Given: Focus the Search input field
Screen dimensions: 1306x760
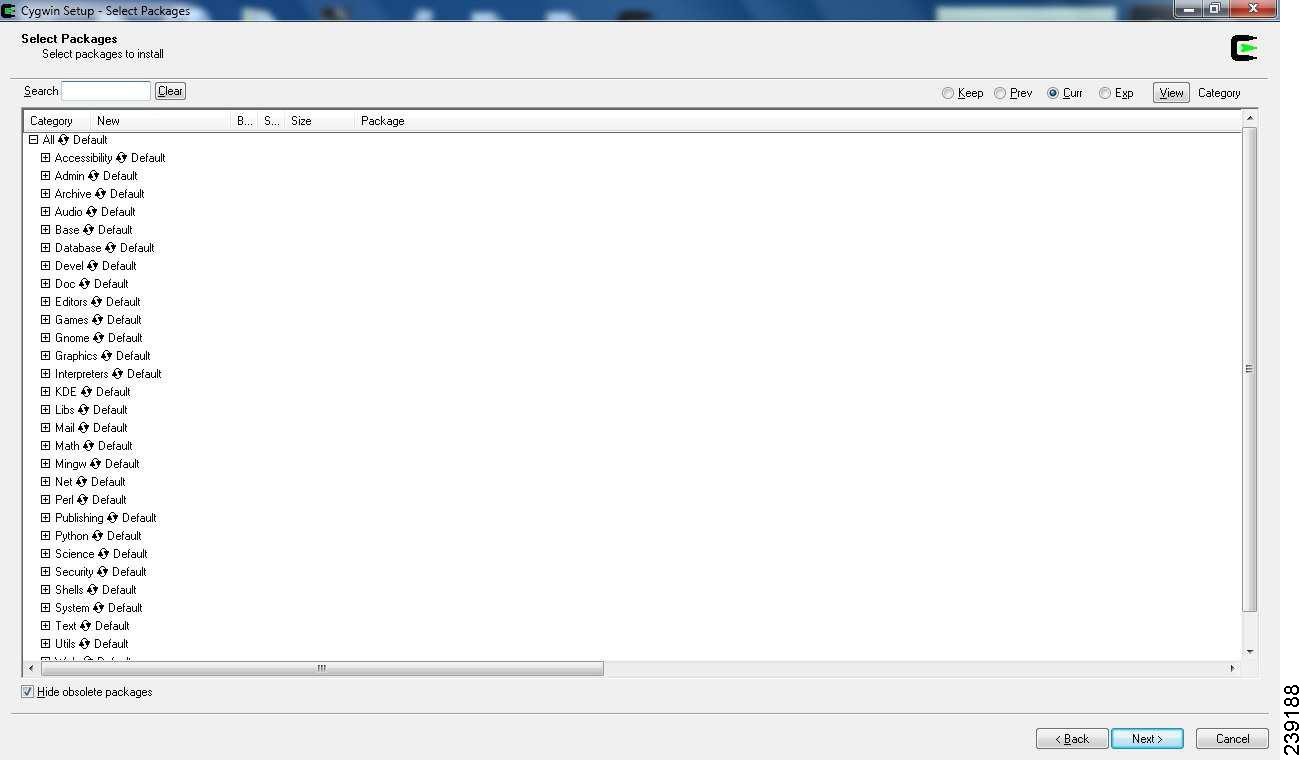Looking at the screenshot, I should click(x=106, y=91).
